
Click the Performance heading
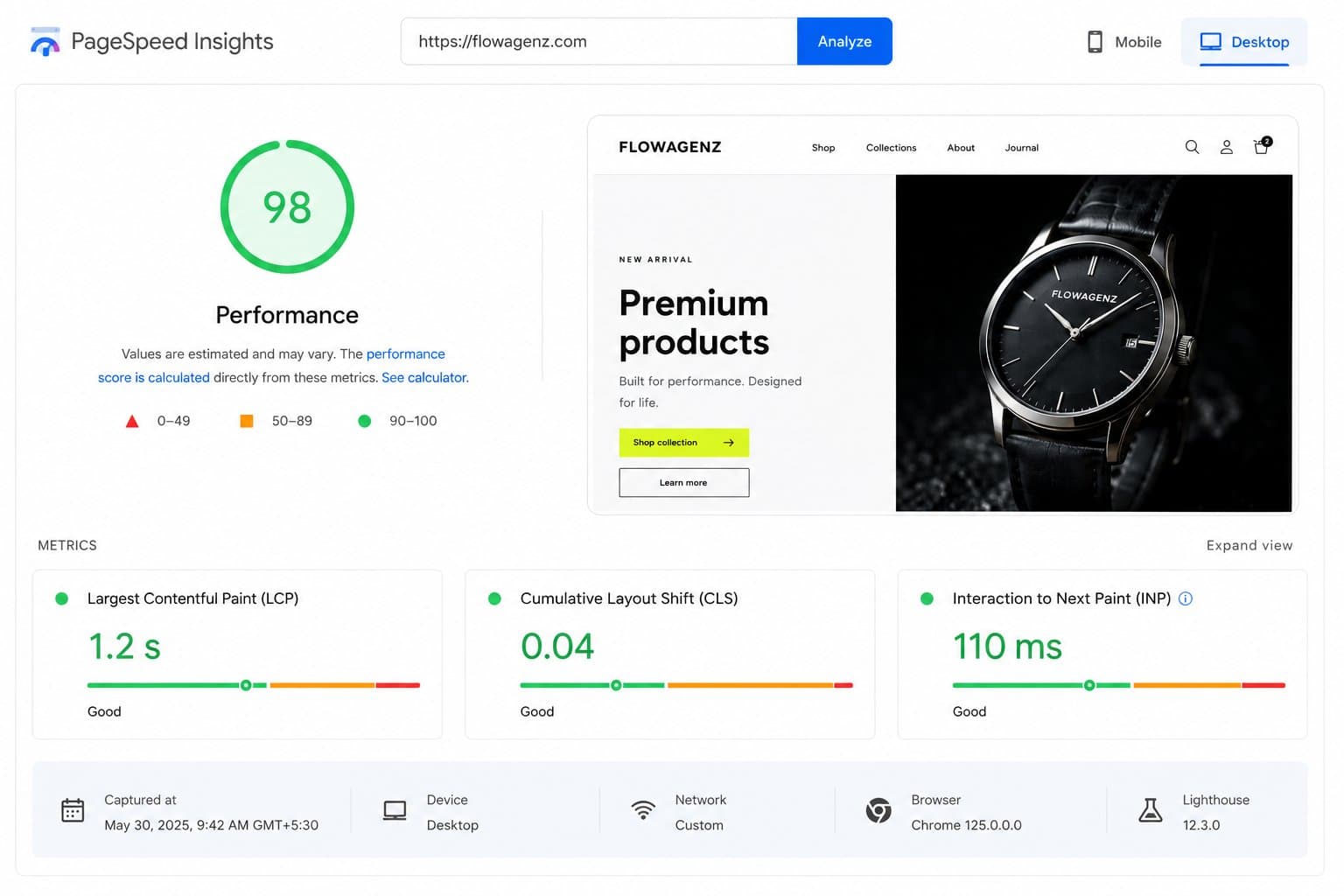(287, 315)
